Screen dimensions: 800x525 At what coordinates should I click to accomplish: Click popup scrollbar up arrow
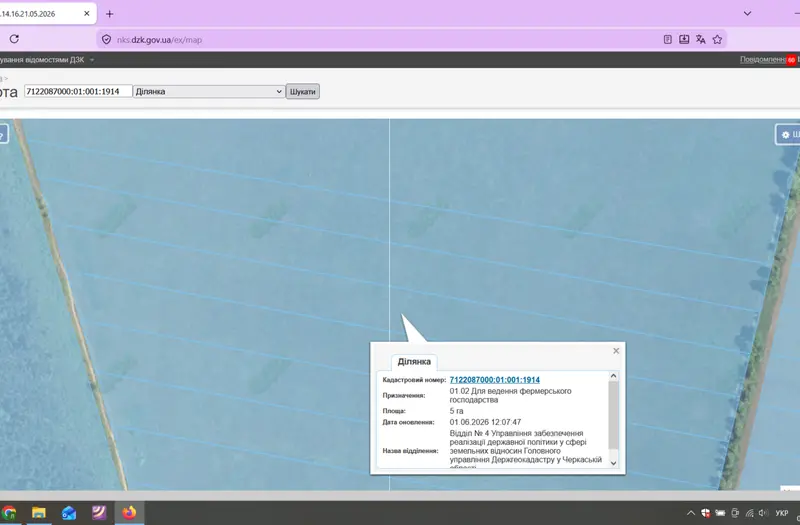(613, 376)
